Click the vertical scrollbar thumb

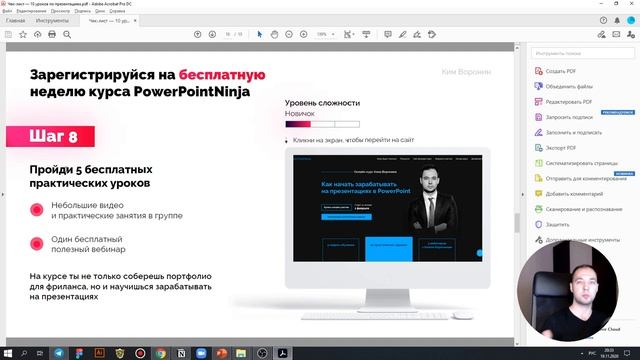[517, 223]
